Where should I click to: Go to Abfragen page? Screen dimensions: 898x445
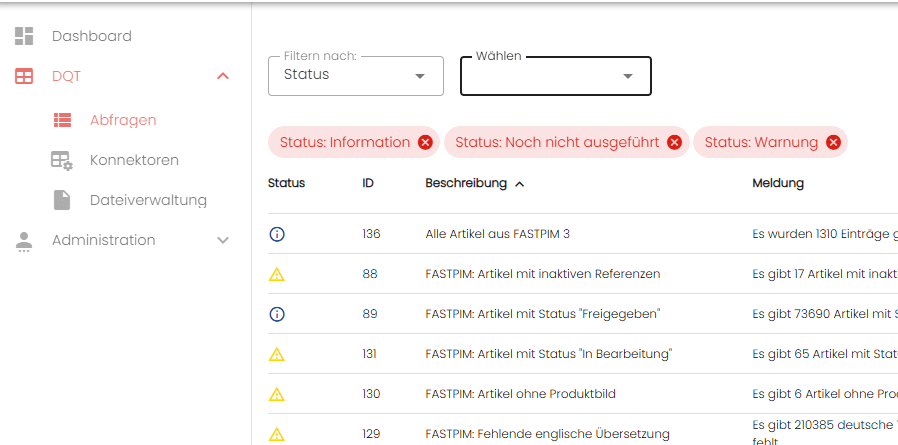pyautogui.click(x=123, y=120)
